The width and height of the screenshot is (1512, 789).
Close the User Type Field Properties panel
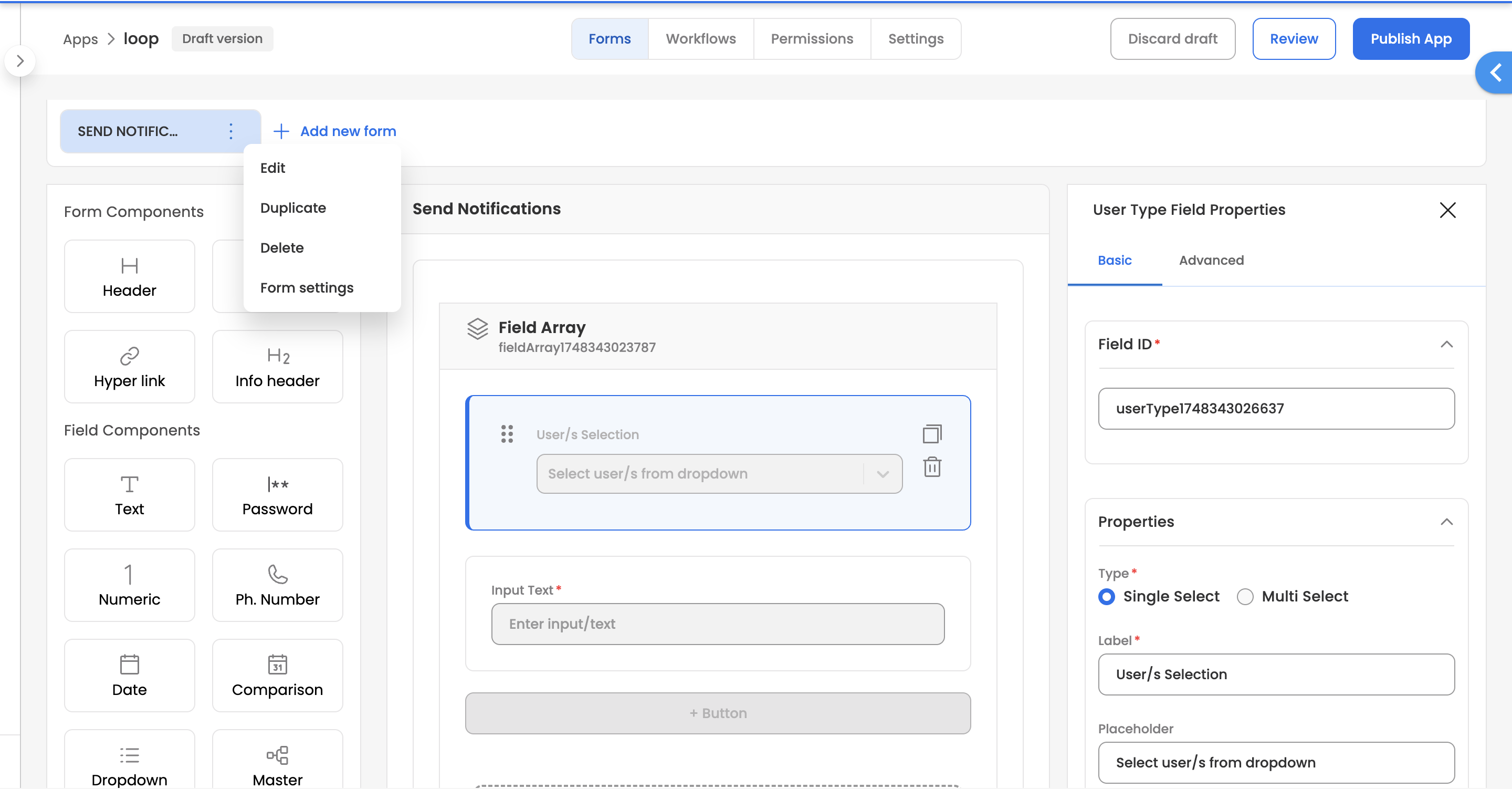click(x=1447, y=210)
